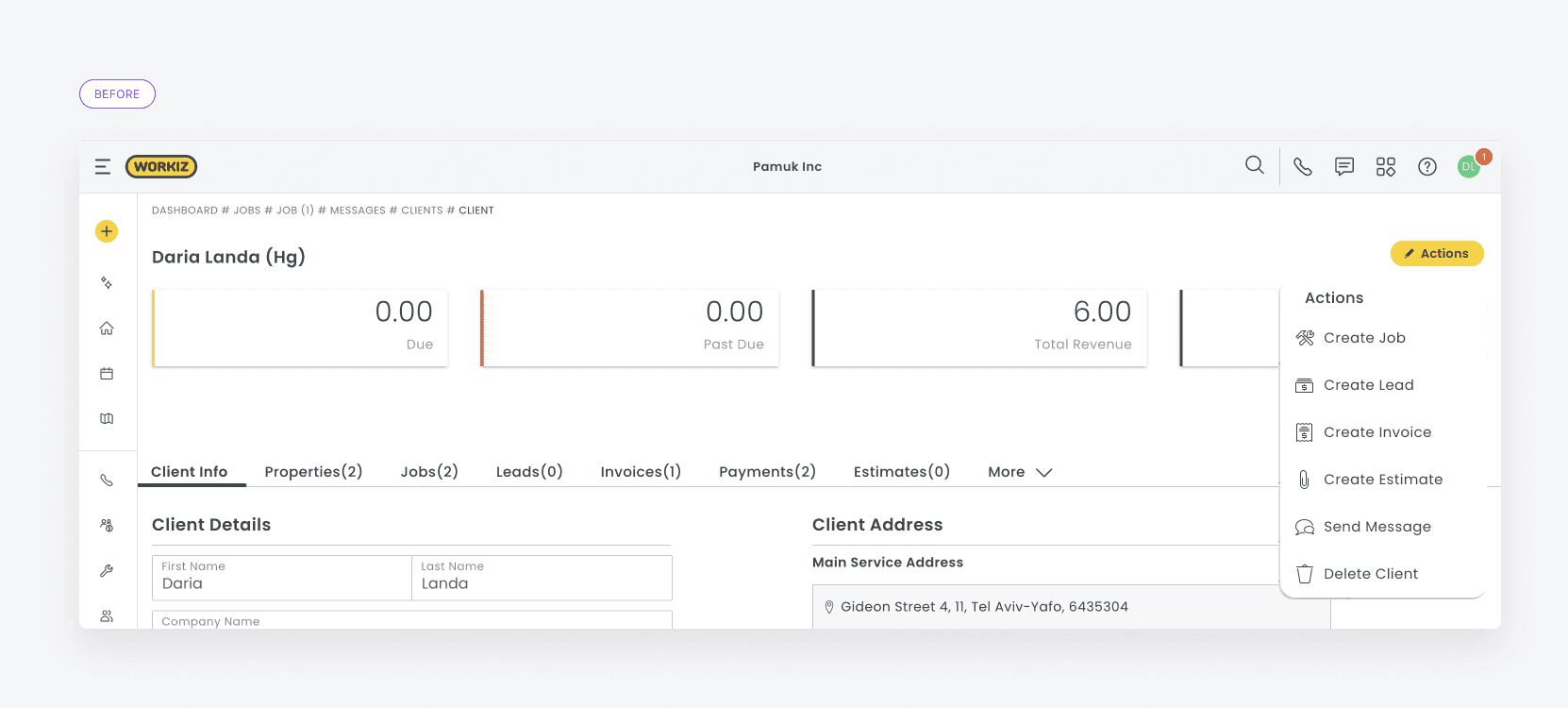
Task: Click the location pin in address field
Action: [829, 607]
